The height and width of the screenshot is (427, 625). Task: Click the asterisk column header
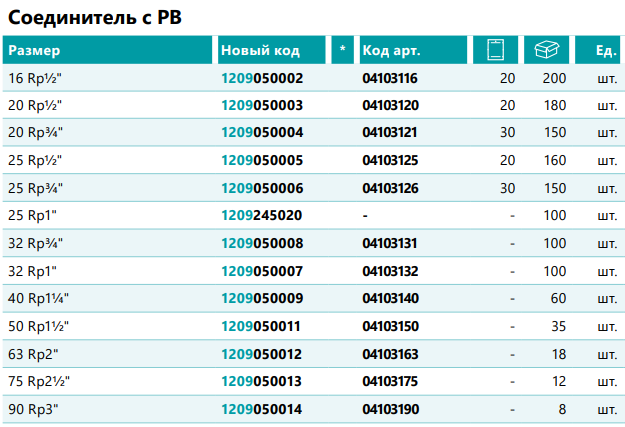[x=342, y=50]
